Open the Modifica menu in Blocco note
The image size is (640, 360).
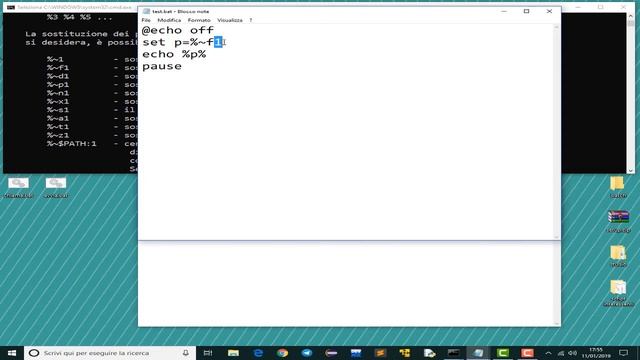pos(169,20)
